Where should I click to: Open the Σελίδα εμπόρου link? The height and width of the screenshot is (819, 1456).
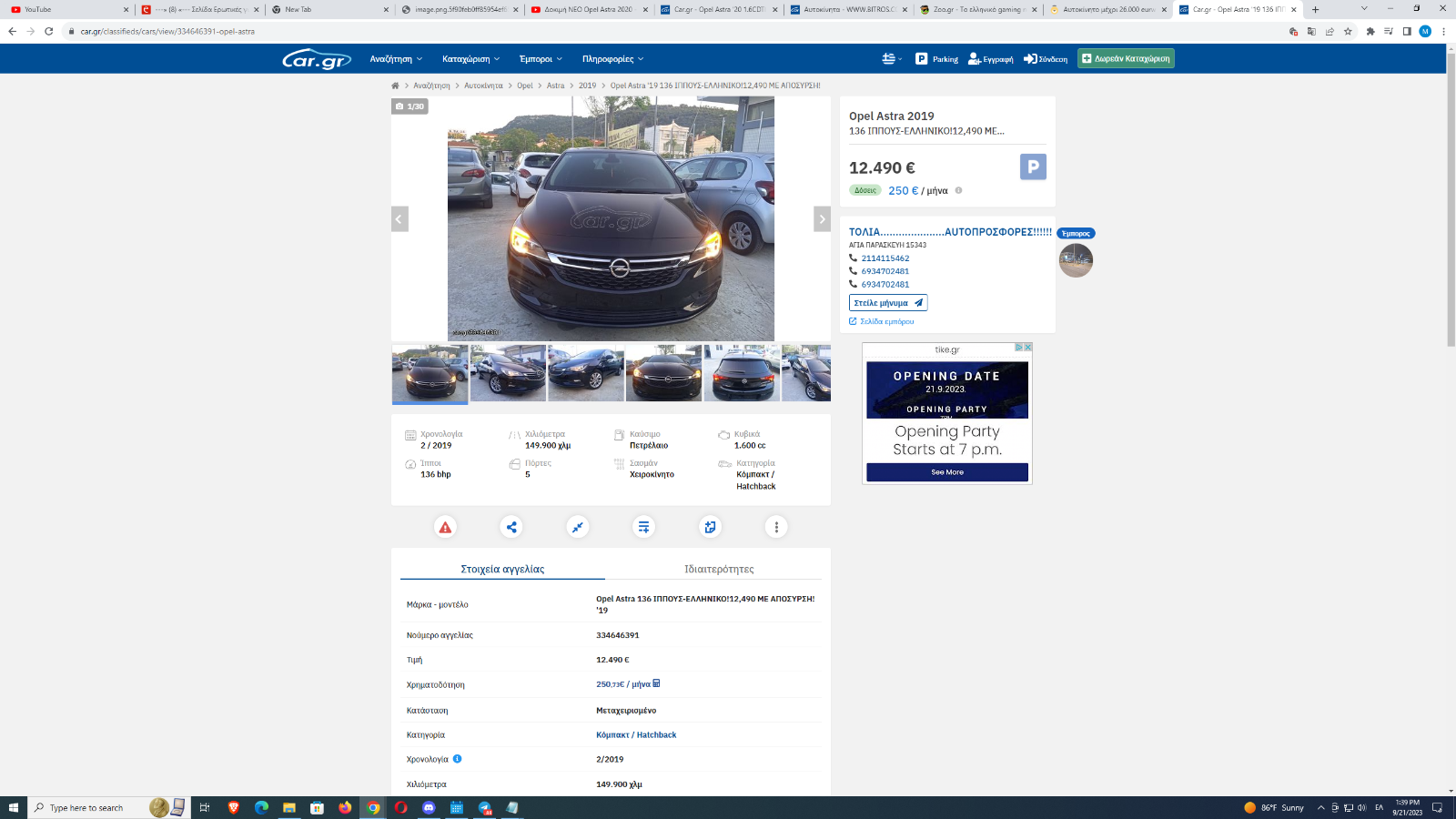[882, 321]
